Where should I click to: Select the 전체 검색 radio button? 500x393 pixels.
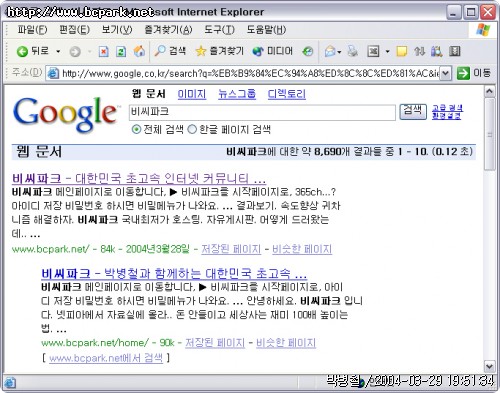136,129
